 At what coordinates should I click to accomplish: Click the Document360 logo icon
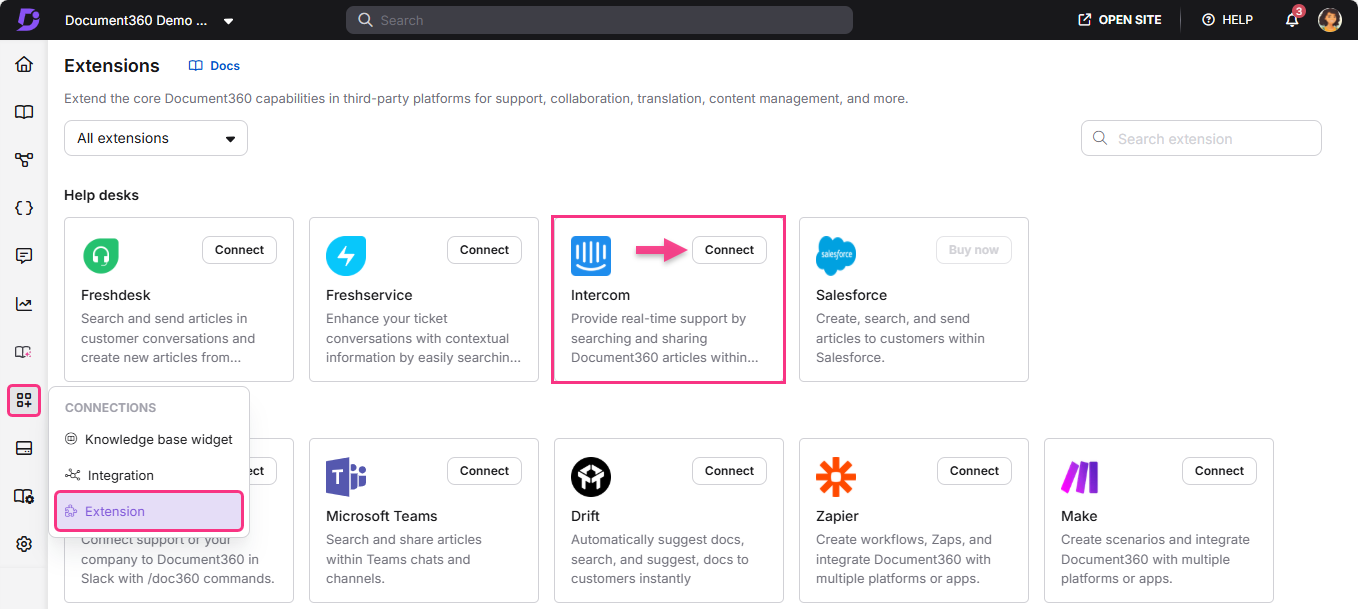pos(27,20)
